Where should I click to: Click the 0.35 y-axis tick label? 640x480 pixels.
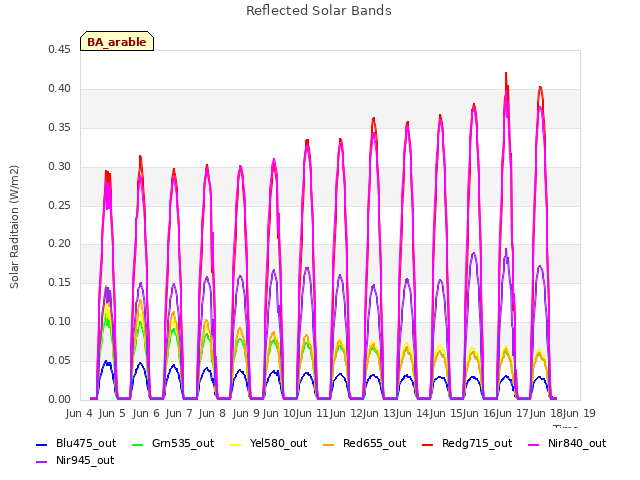click(59, 127)
